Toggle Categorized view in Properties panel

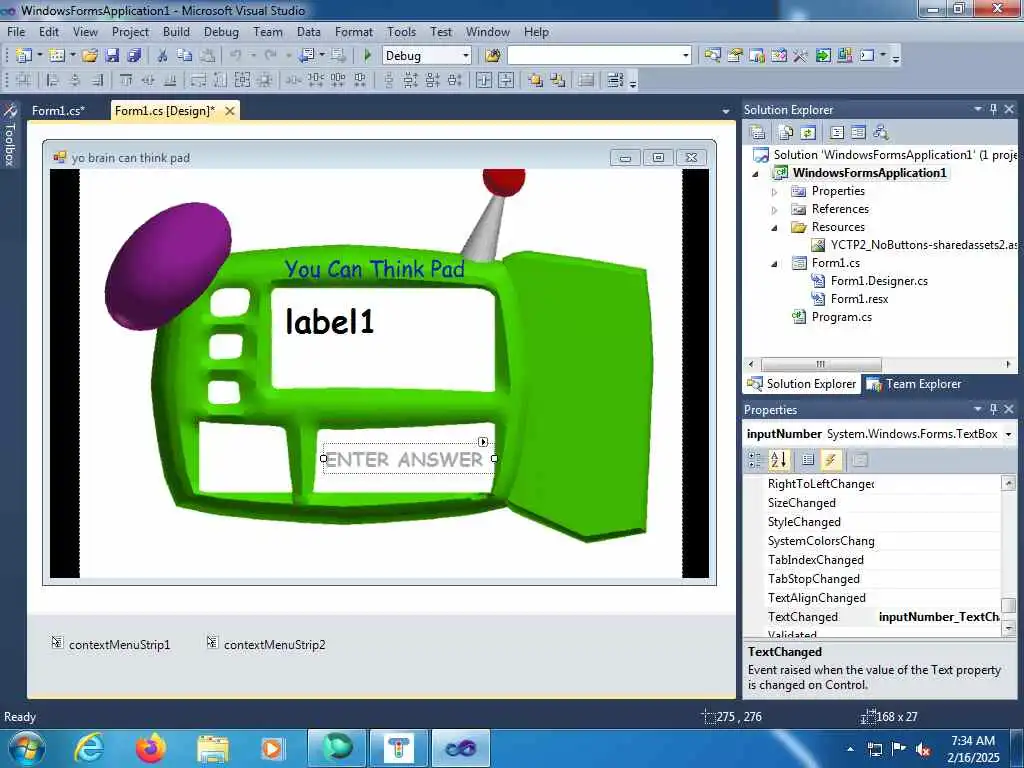[755, 460]
